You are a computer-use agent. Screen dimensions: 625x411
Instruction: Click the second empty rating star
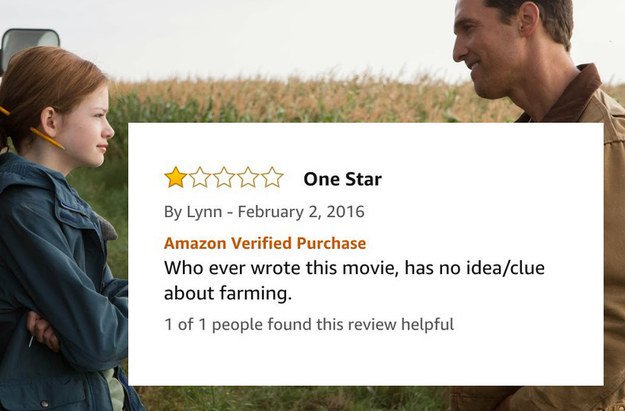200,177
